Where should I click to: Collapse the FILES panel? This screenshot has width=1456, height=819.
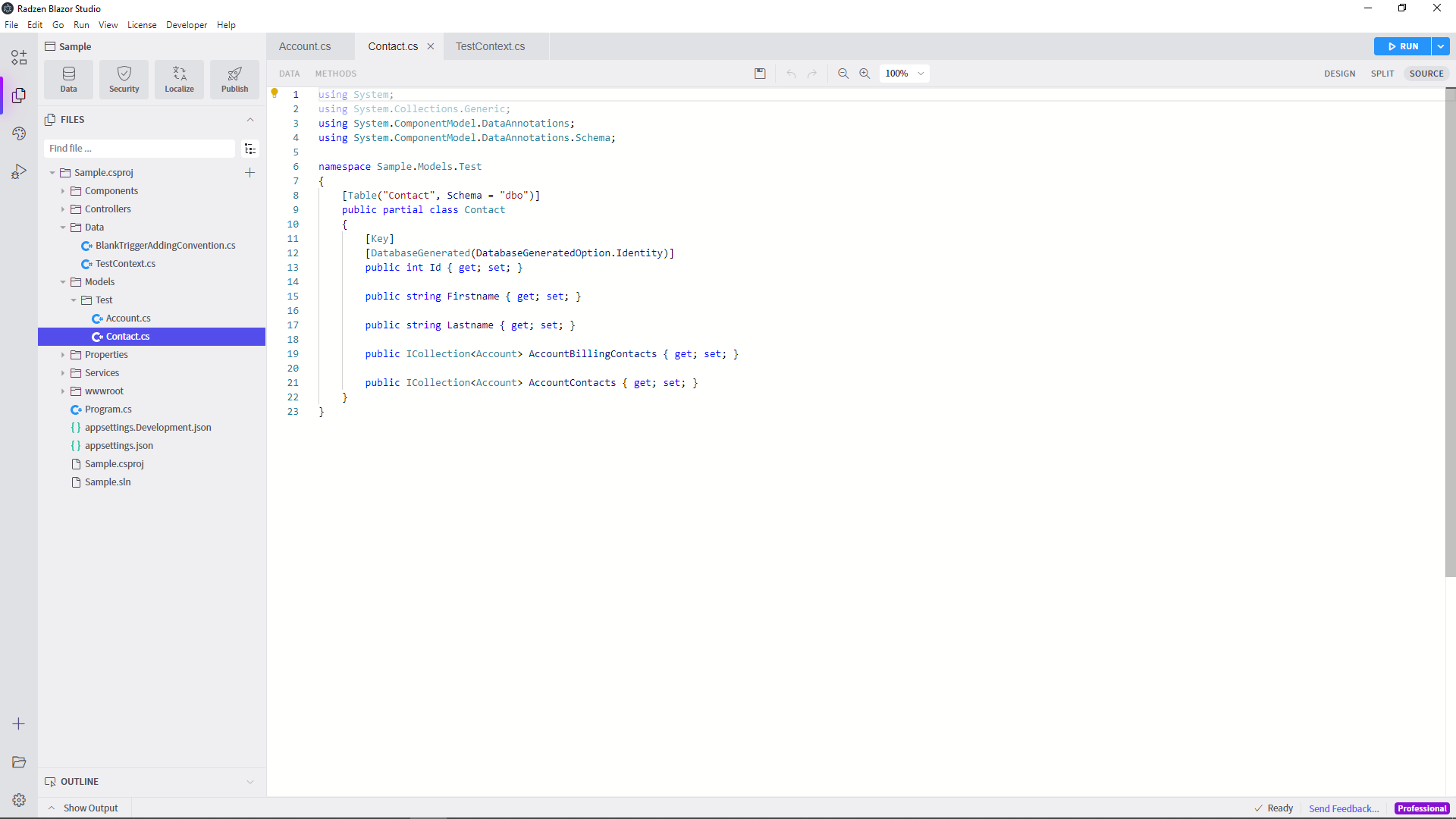coord(250,120)
